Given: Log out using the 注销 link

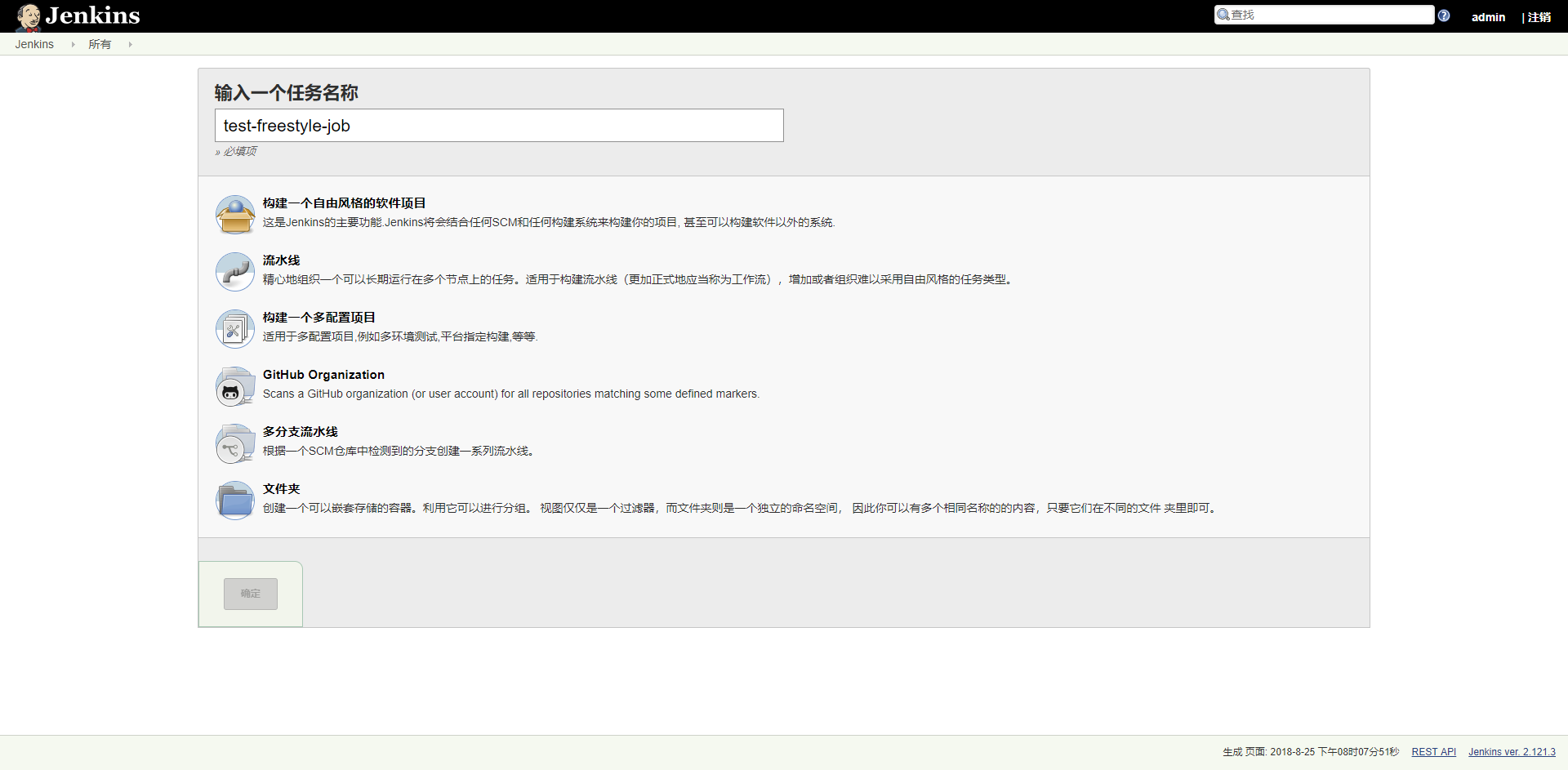Looking at the screenshot, I should tap(1539, 17).
